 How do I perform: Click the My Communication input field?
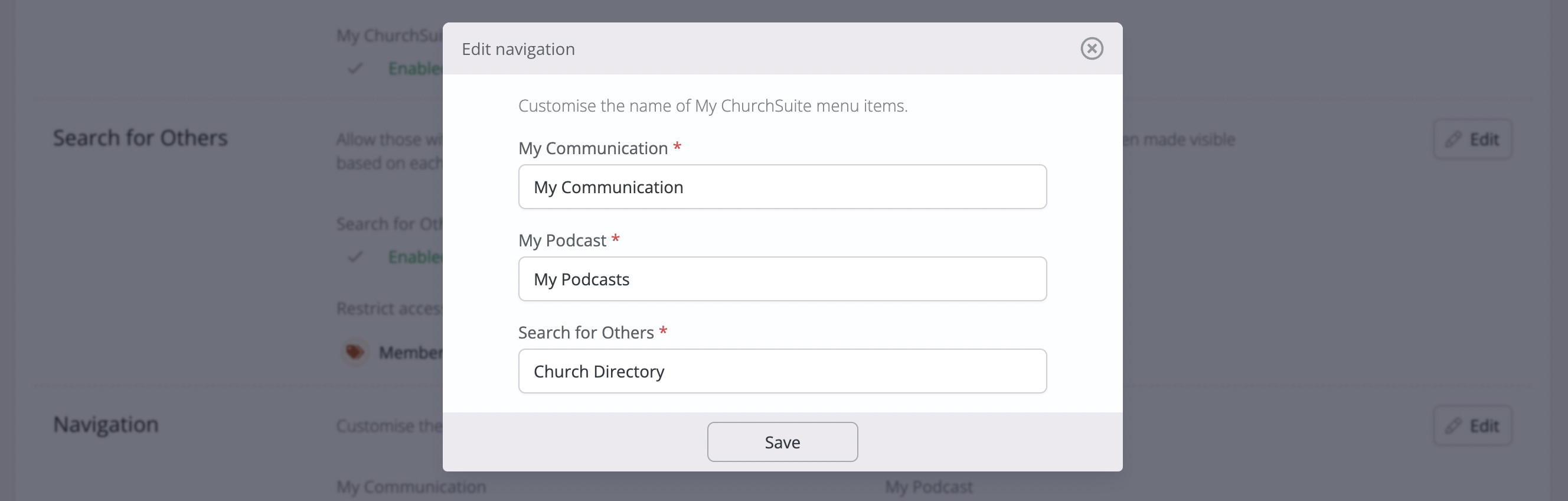coord(782,187)
